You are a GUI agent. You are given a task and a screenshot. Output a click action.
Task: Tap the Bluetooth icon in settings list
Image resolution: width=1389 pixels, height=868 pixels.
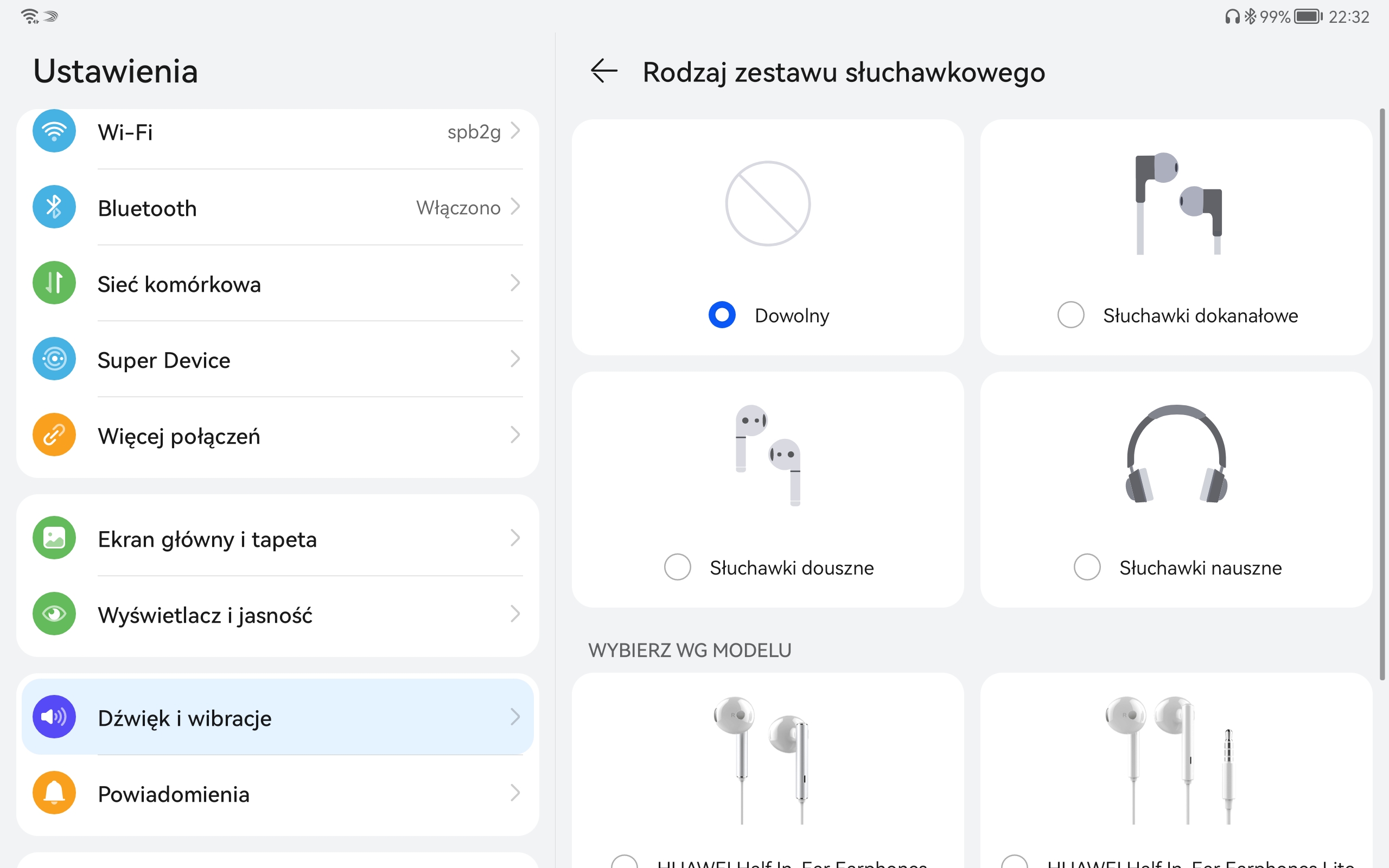[54, 207]
